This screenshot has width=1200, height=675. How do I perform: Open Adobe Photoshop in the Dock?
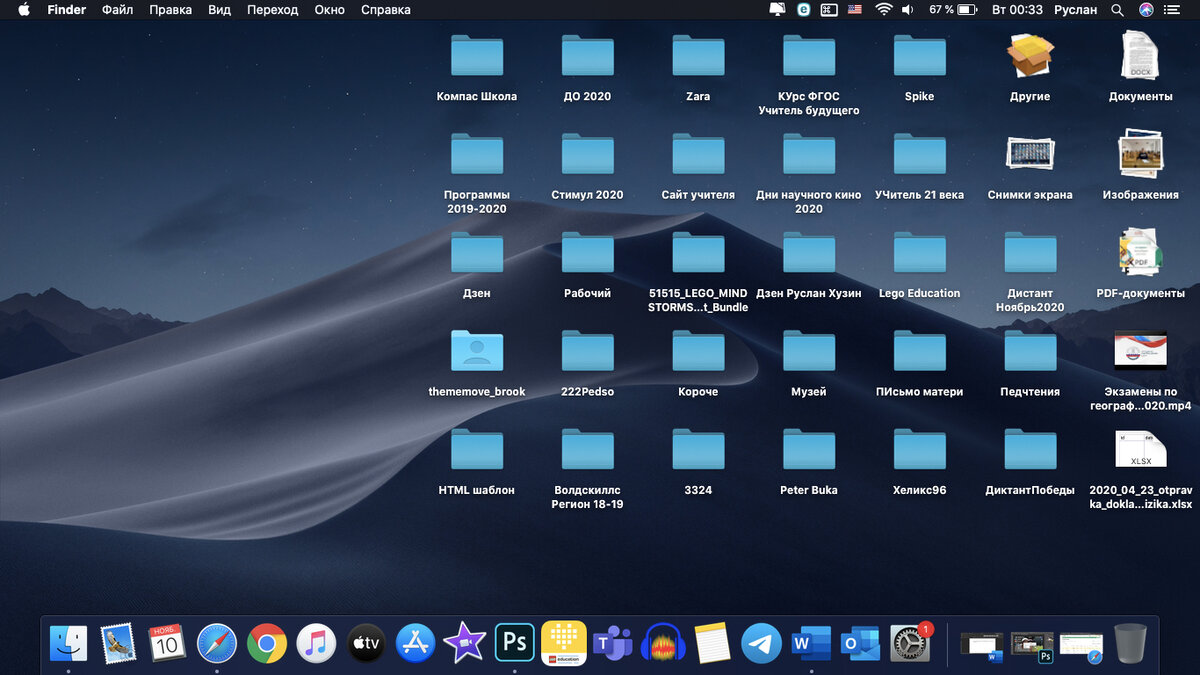tap(514, 643)
